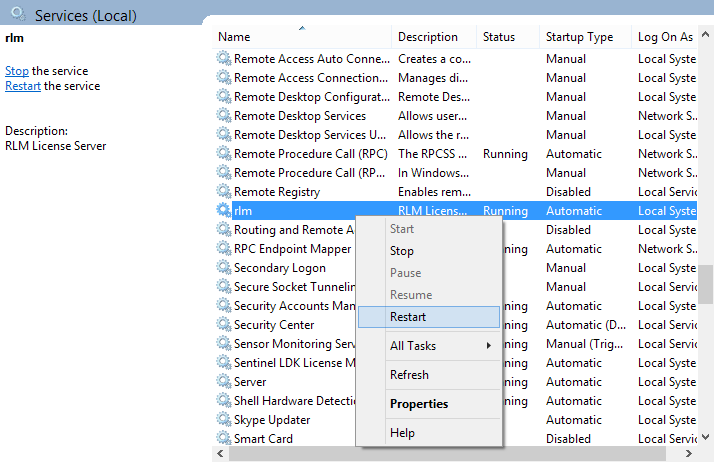
Task: Choose Restart from the context menu
Action: click(x=408, y=317)
